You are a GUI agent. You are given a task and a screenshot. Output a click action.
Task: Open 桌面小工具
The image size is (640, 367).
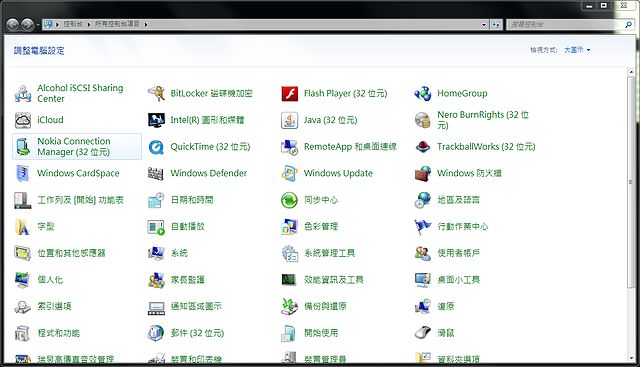point(458,280)
